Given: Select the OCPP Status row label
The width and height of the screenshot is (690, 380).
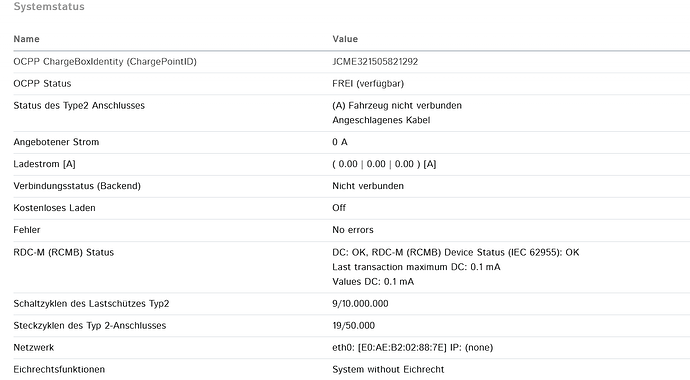Looking at the screenshot, I should click(42, 84).
